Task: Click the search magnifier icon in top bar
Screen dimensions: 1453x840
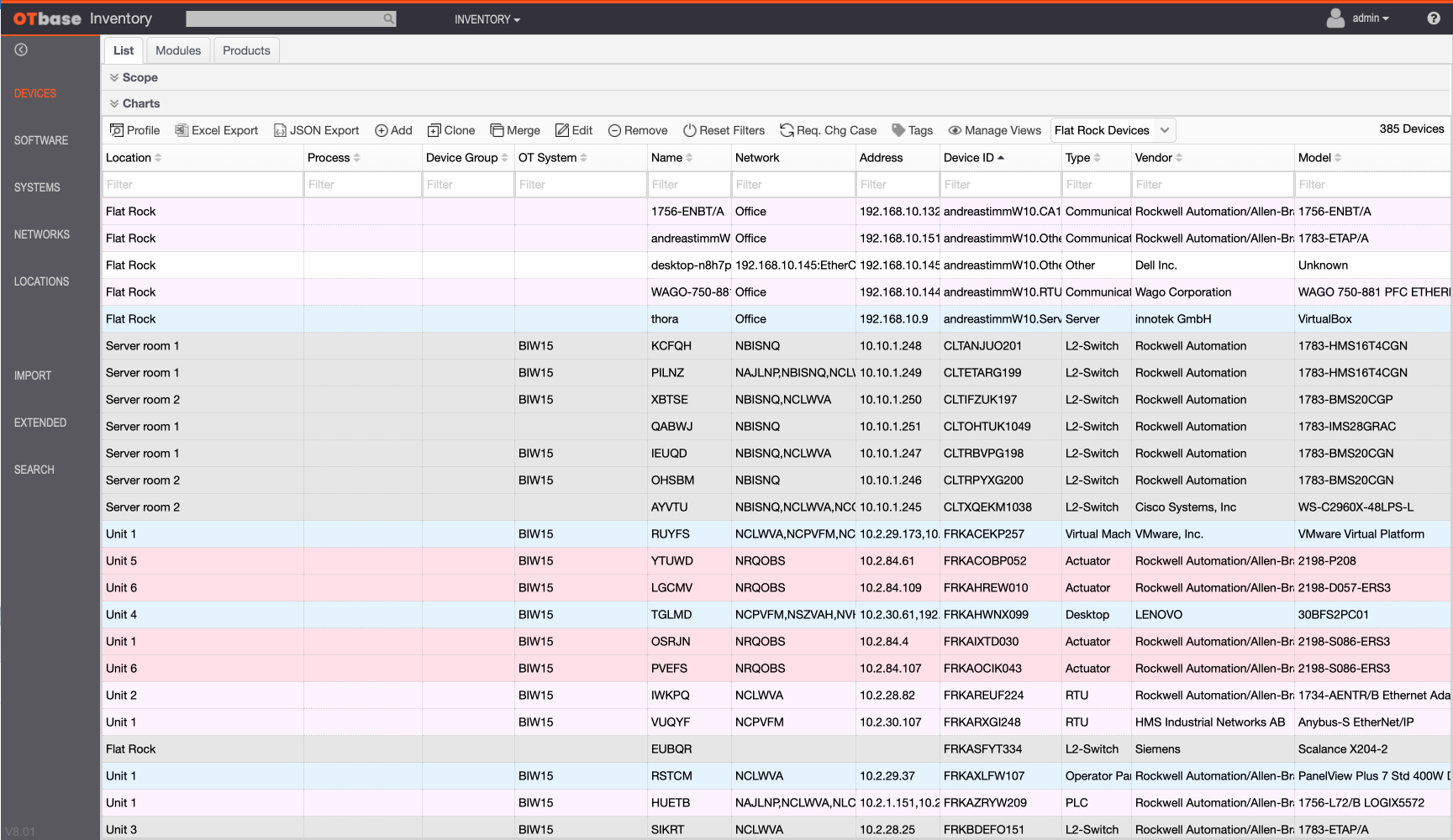Action: [x=388, y=18]
